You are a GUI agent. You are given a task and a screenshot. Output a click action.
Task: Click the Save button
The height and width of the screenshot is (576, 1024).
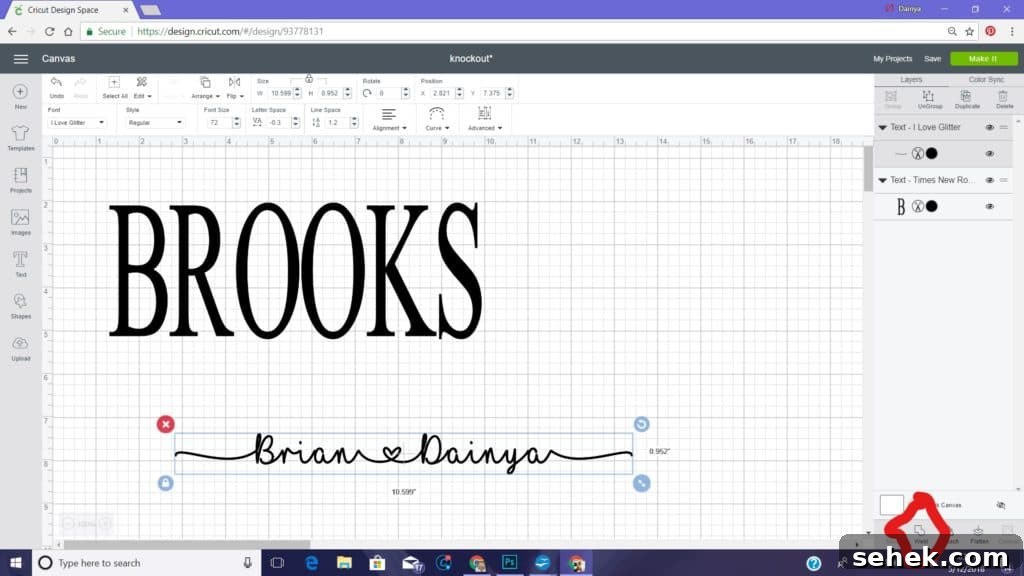click(932, 59)
